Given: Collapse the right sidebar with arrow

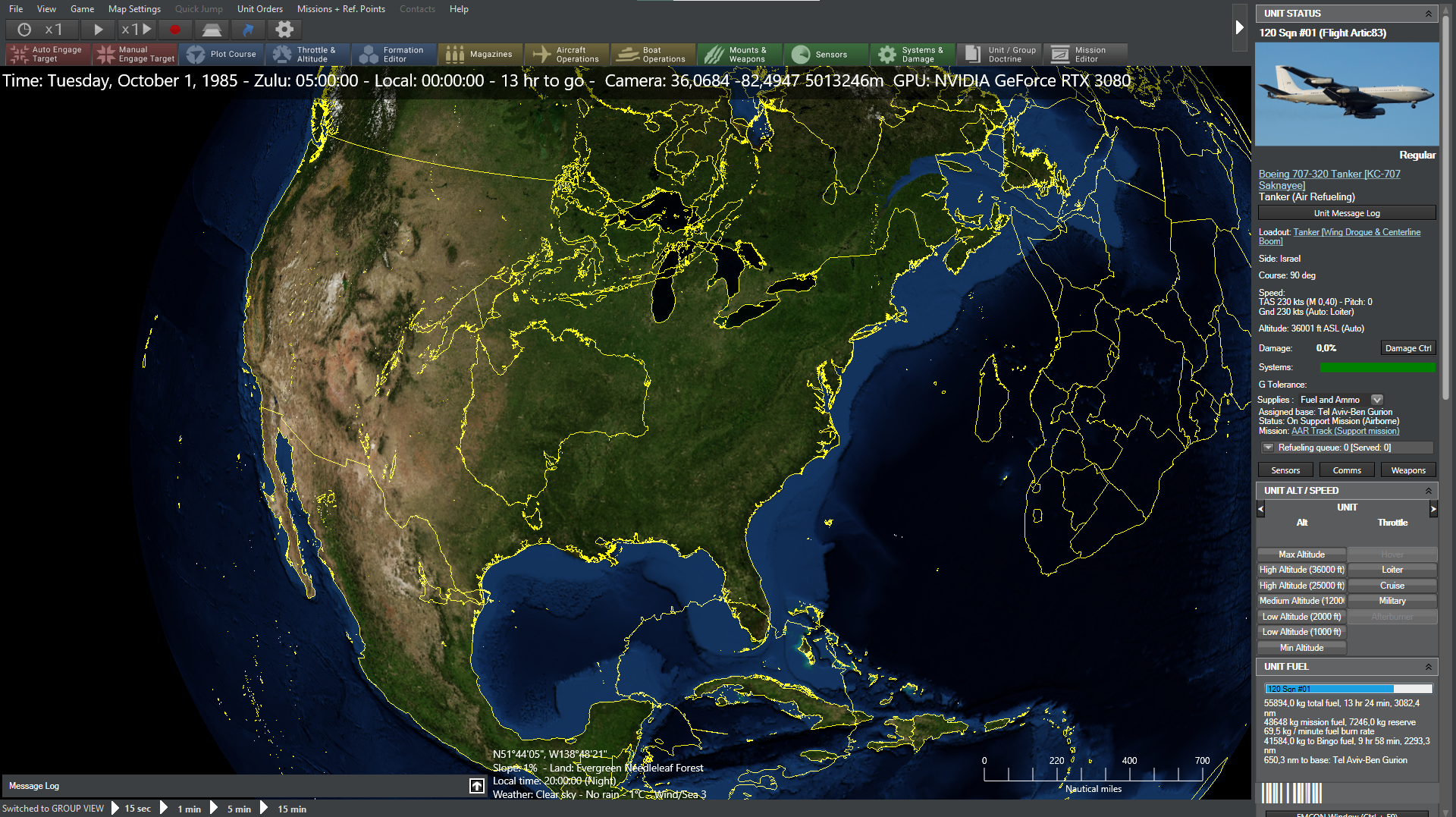Looking at the screenshot, I should point(1240,27).
